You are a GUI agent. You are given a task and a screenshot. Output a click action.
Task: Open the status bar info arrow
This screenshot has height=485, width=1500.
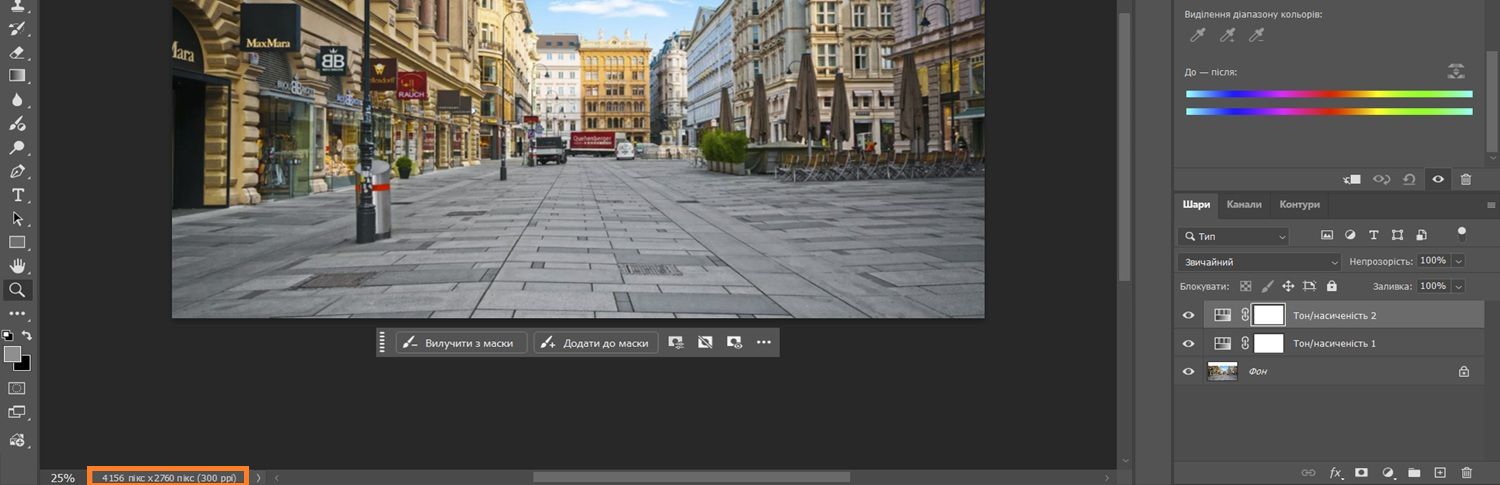click(259, 478)
